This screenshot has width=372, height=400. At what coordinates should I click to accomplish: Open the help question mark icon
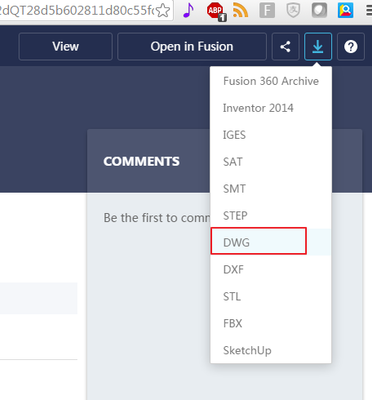tap(351, 47)
